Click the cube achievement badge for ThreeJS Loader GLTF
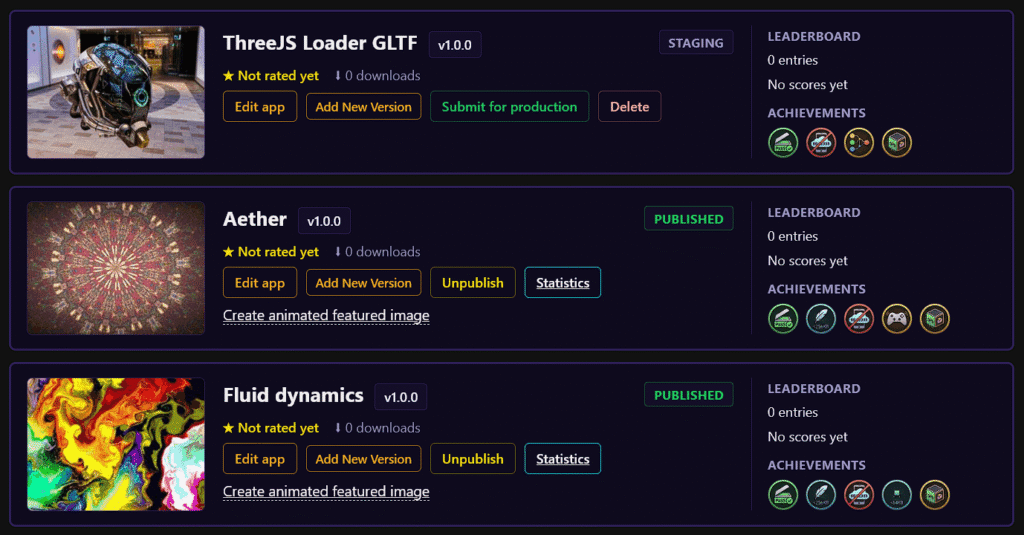This screenshot has width=1024, height=535. [897, 142]
